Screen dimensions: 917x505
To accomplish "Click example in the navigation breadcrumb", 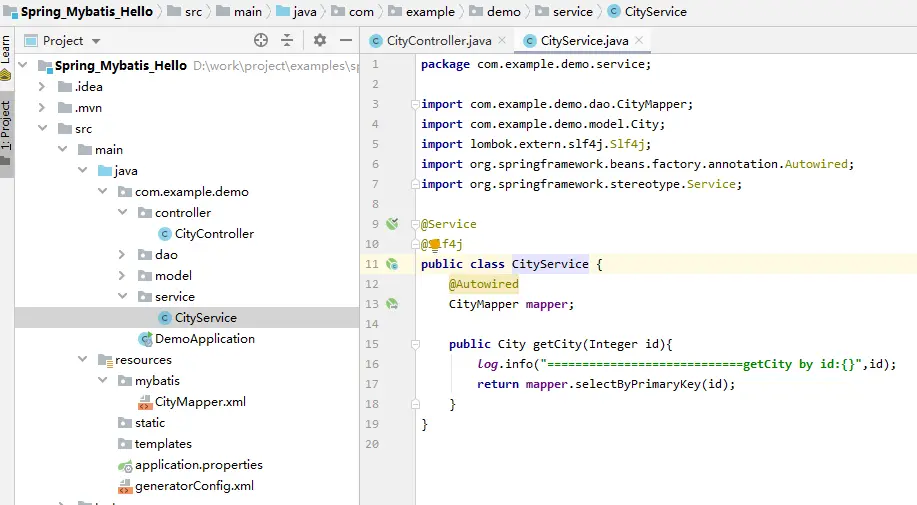I will coord(422,12).
